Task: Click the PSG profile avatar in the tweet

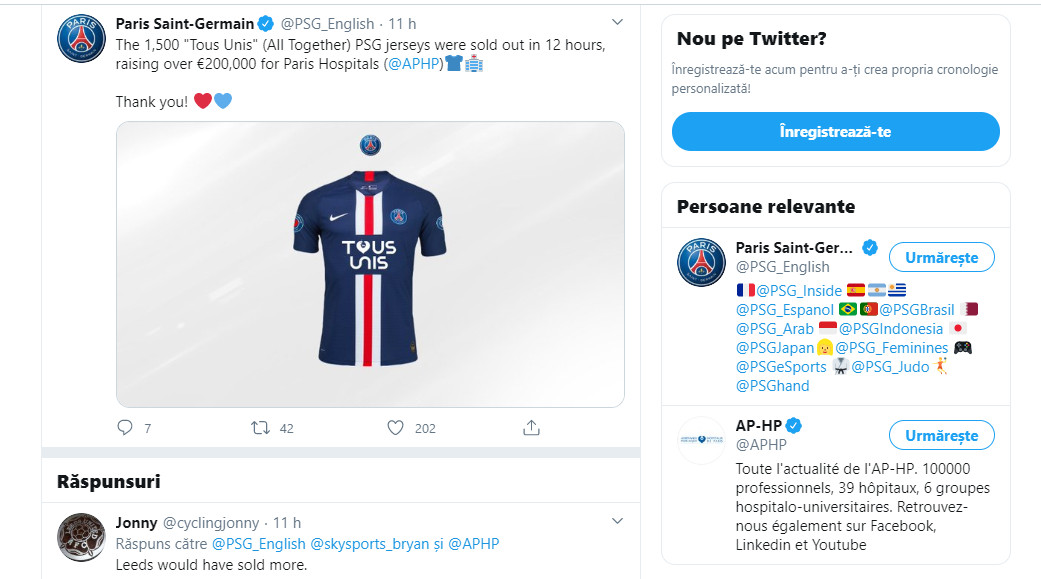Action: click(x=80, y=38)
